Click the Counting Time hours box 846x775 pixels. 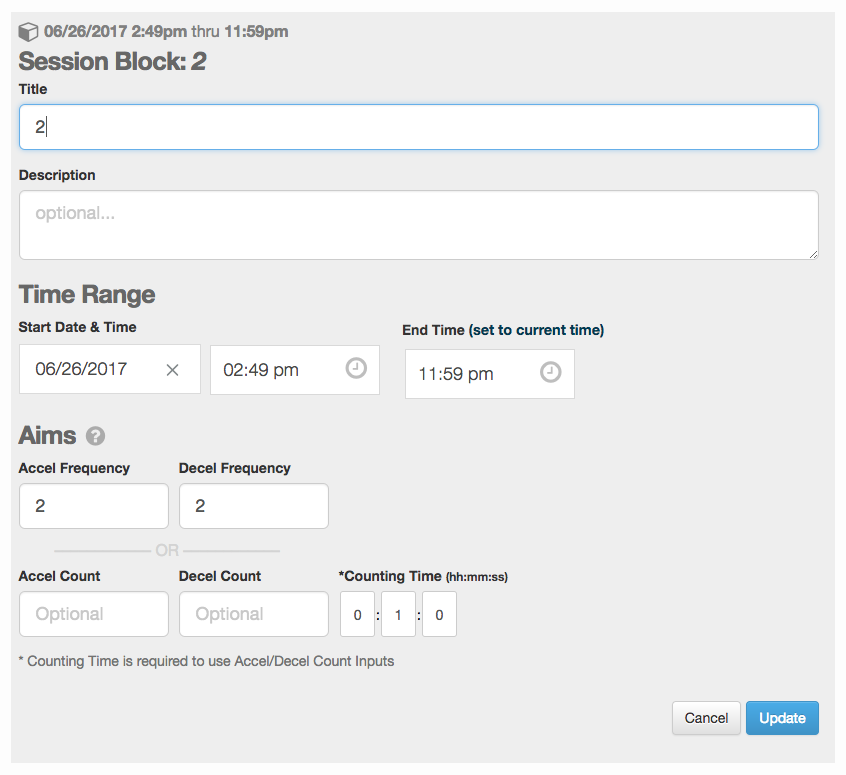(x=357, y=614)
